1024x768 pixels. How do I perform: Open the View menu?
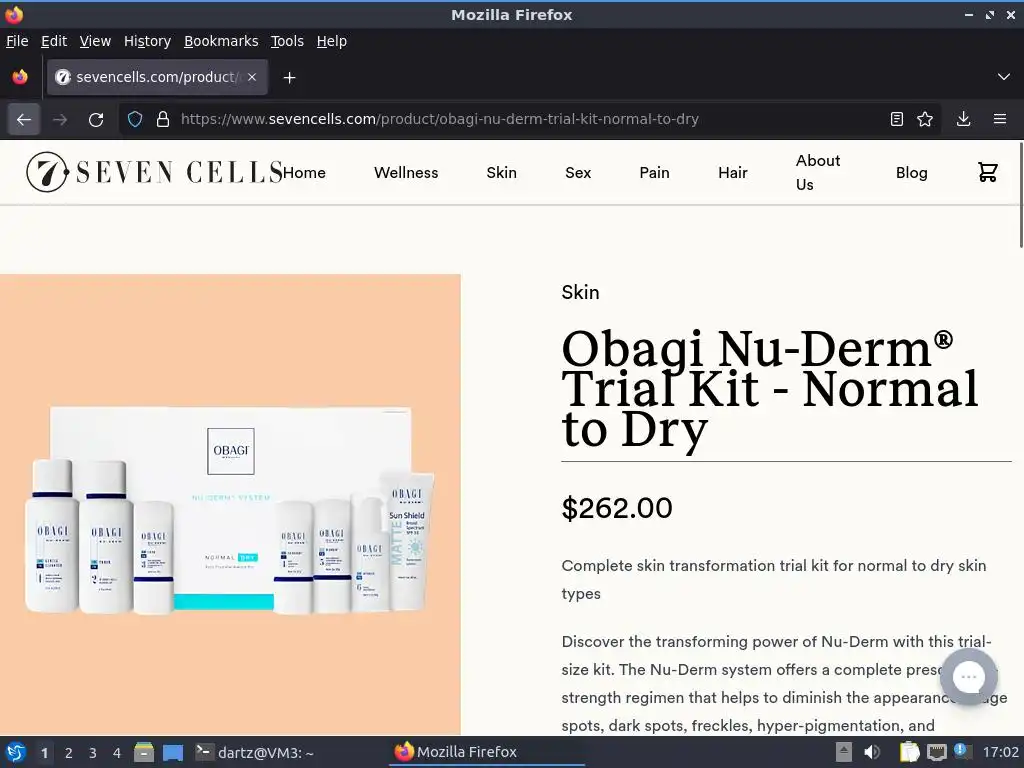click(x=95, y=41)
